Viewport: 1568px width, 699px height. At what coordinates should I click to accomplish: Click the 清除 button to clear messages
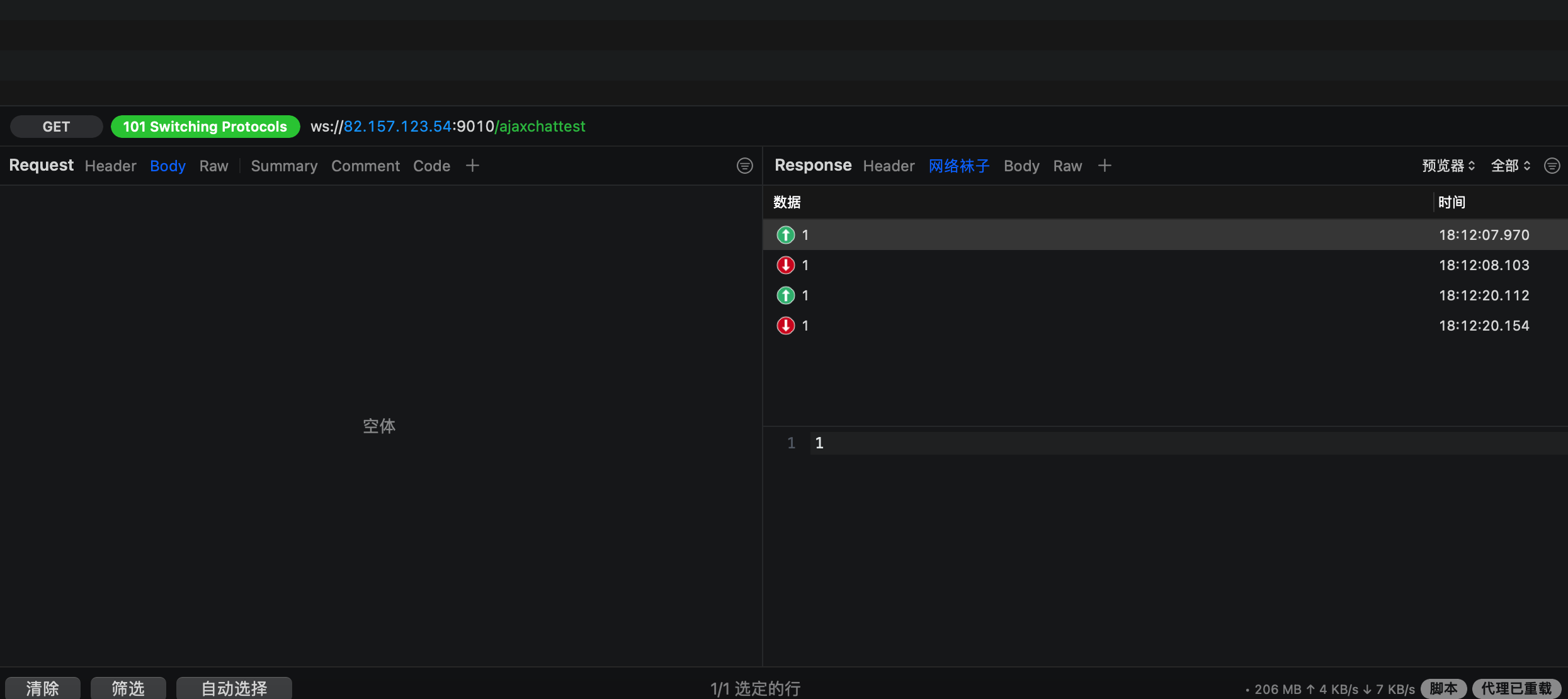click(42, 688)
